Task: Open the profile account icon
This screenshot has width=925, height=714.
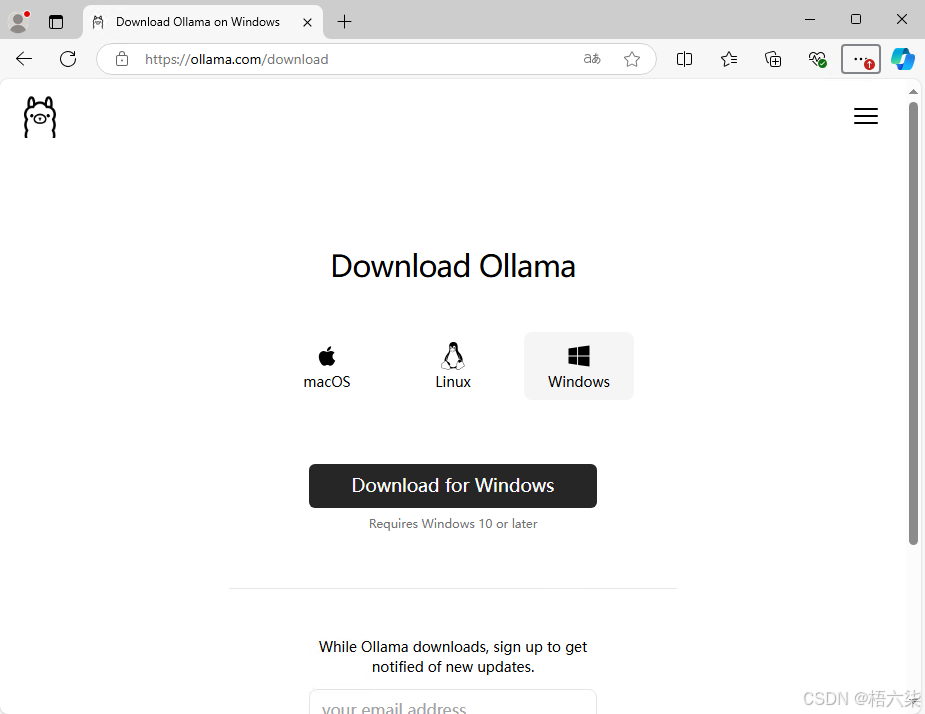Action: tap(18, 22)
